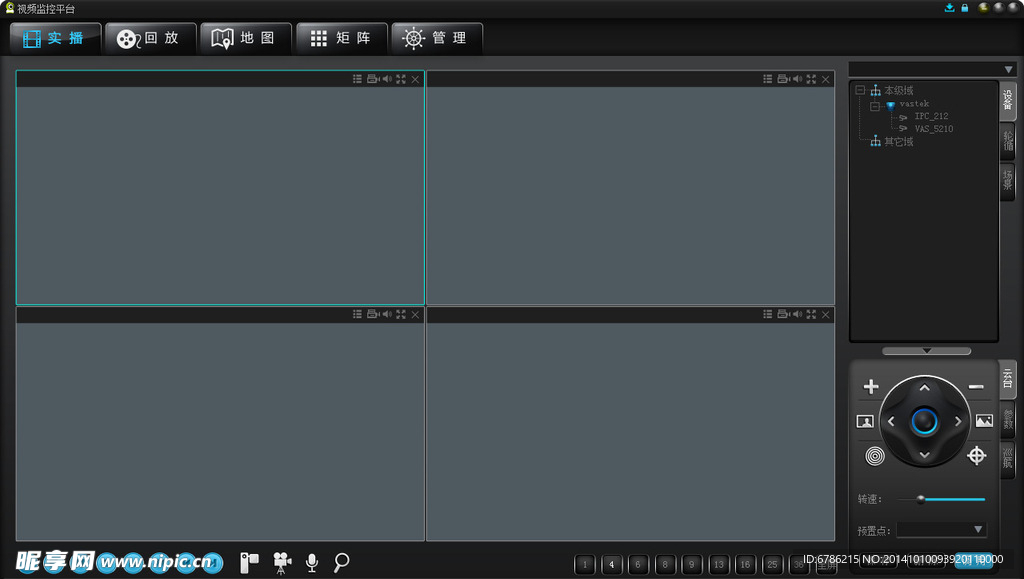Image resolution: width=1024 pixels, height=579 pixels.
Task: Select the 其它域 domain node
Action: tap(899, 142)
